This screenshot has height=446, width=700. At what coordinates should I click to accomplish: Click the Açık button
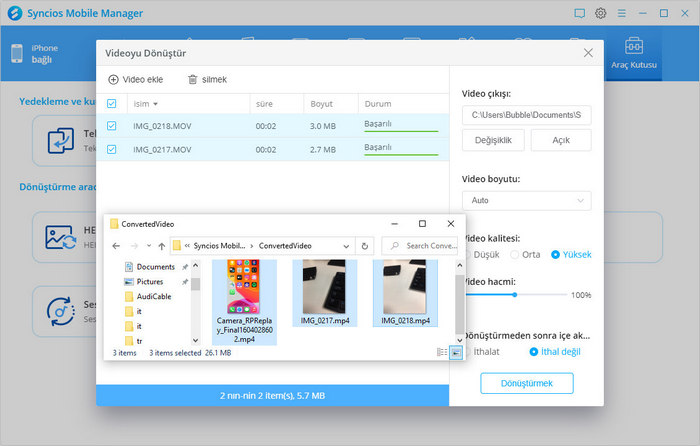click(x=561, y=140)
